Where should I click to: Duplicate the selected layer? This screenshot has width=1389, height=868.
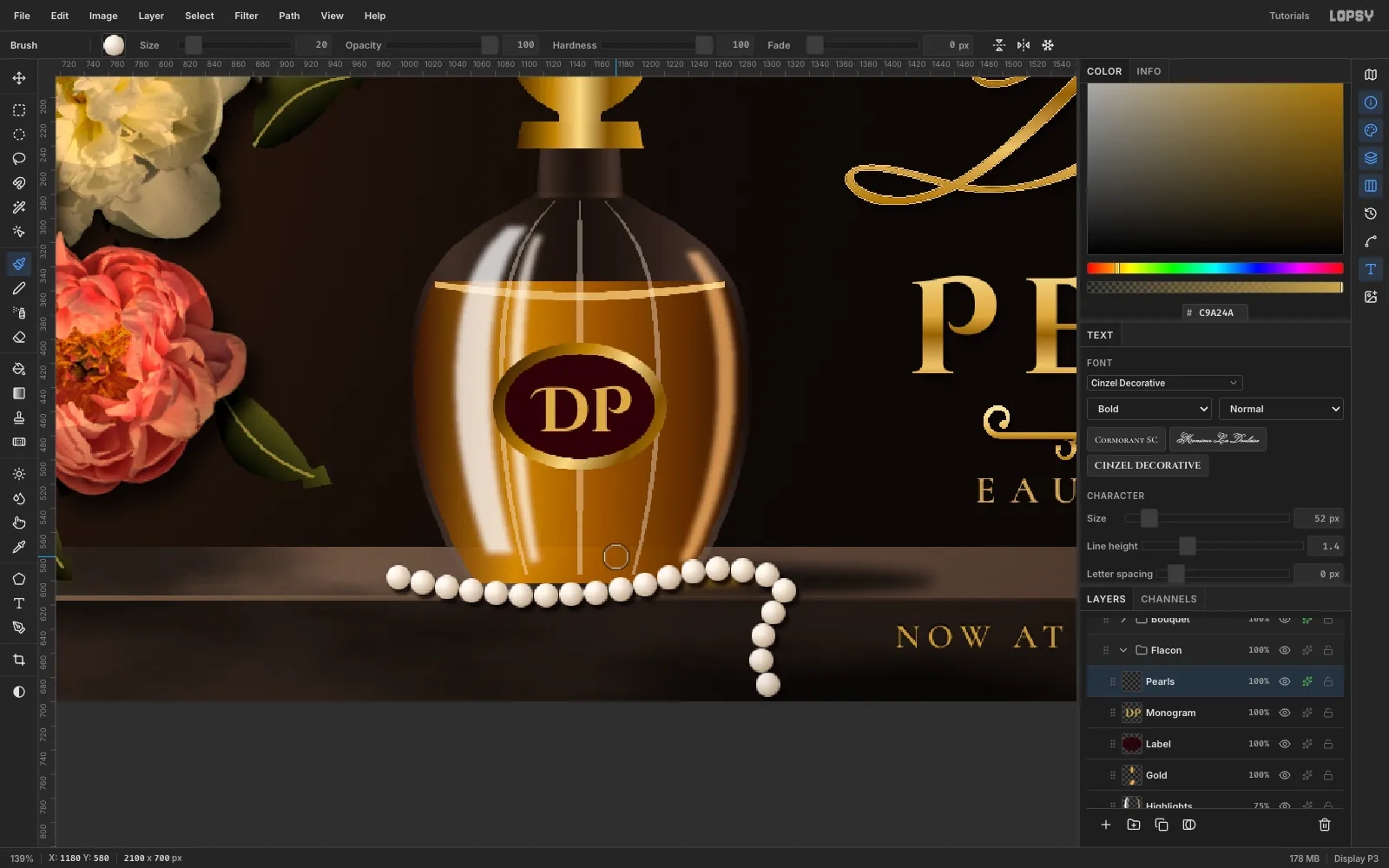point(1162,825)
